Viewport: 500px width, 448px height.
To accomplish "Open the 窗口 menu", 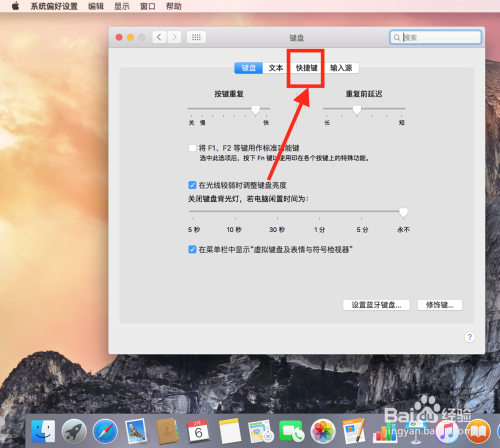I will point(148,6).
